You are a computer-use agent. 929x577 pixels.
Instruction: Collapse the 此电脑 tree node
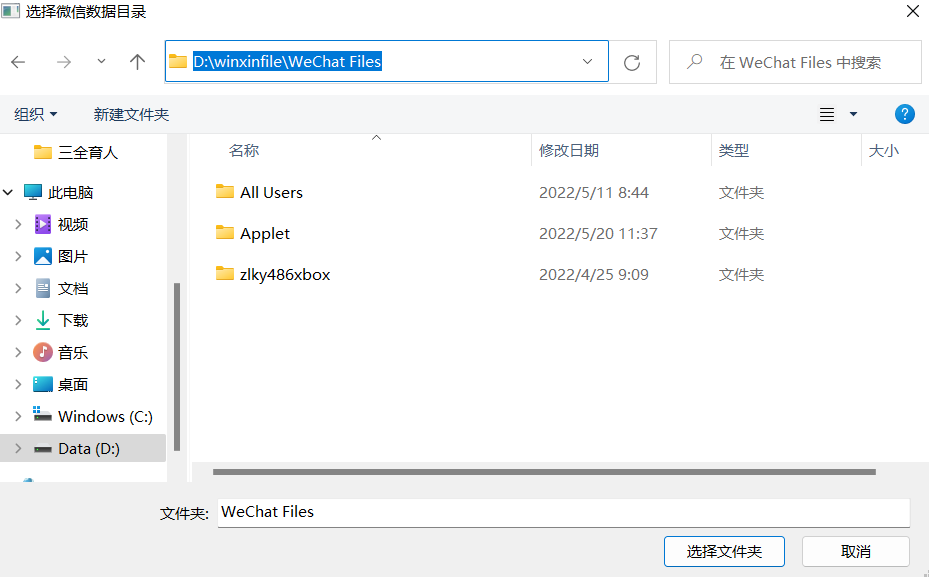[x=8, y=192]
